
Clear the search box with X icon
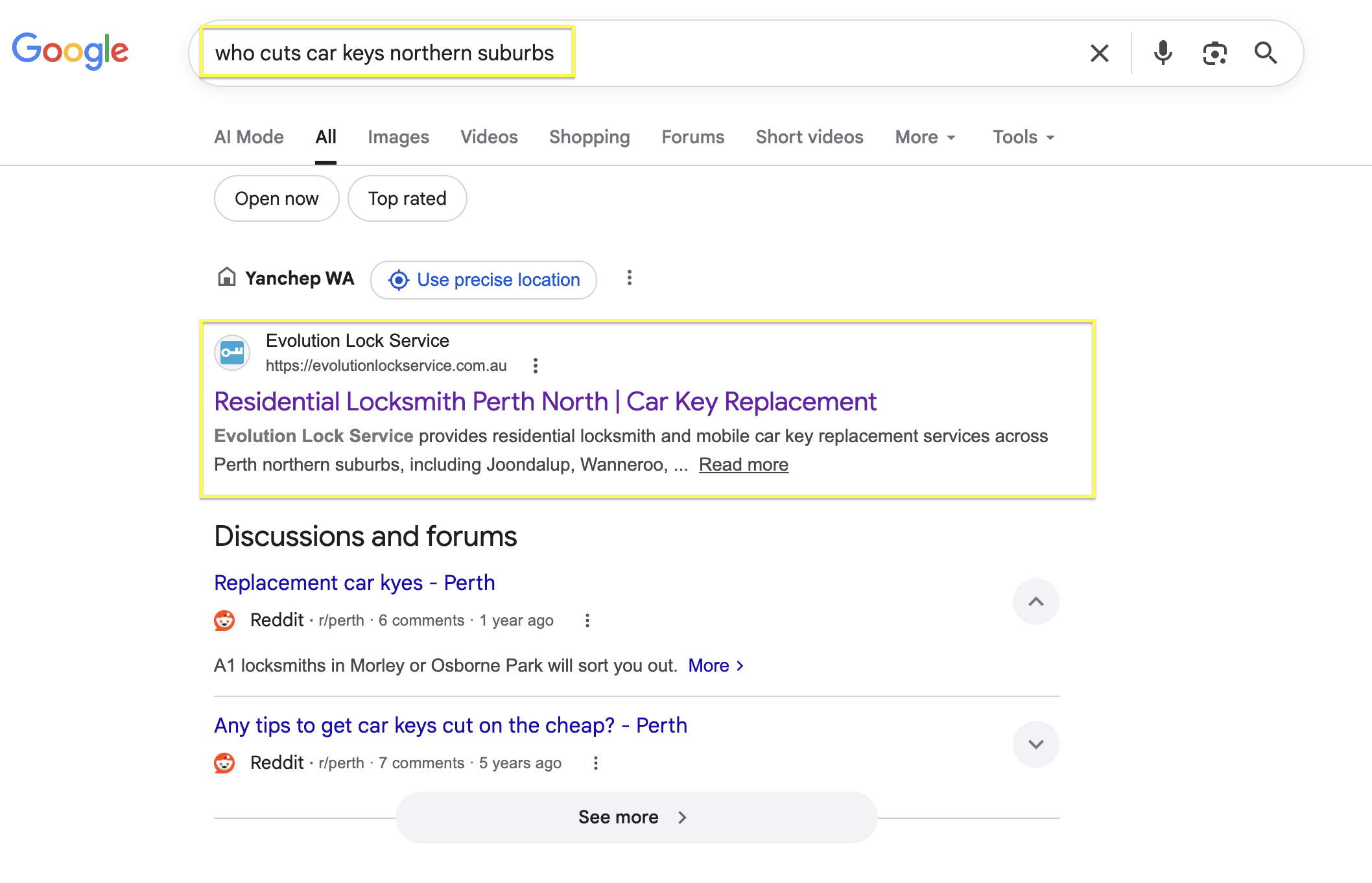1099,53
